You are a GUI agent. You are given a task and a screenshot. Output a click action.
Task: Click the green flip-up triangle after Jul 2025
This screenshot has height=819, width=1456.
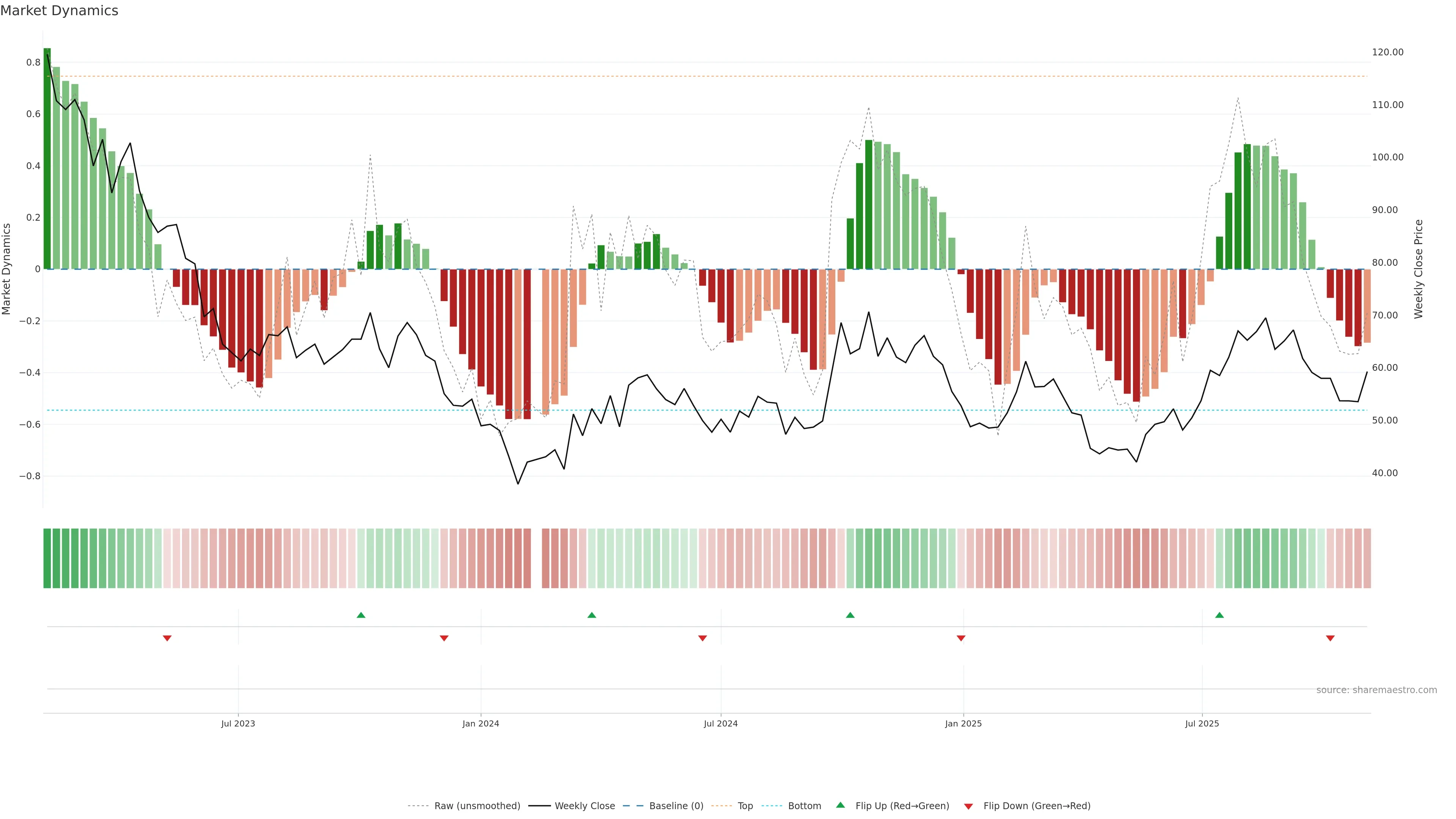coord(1219,615)
